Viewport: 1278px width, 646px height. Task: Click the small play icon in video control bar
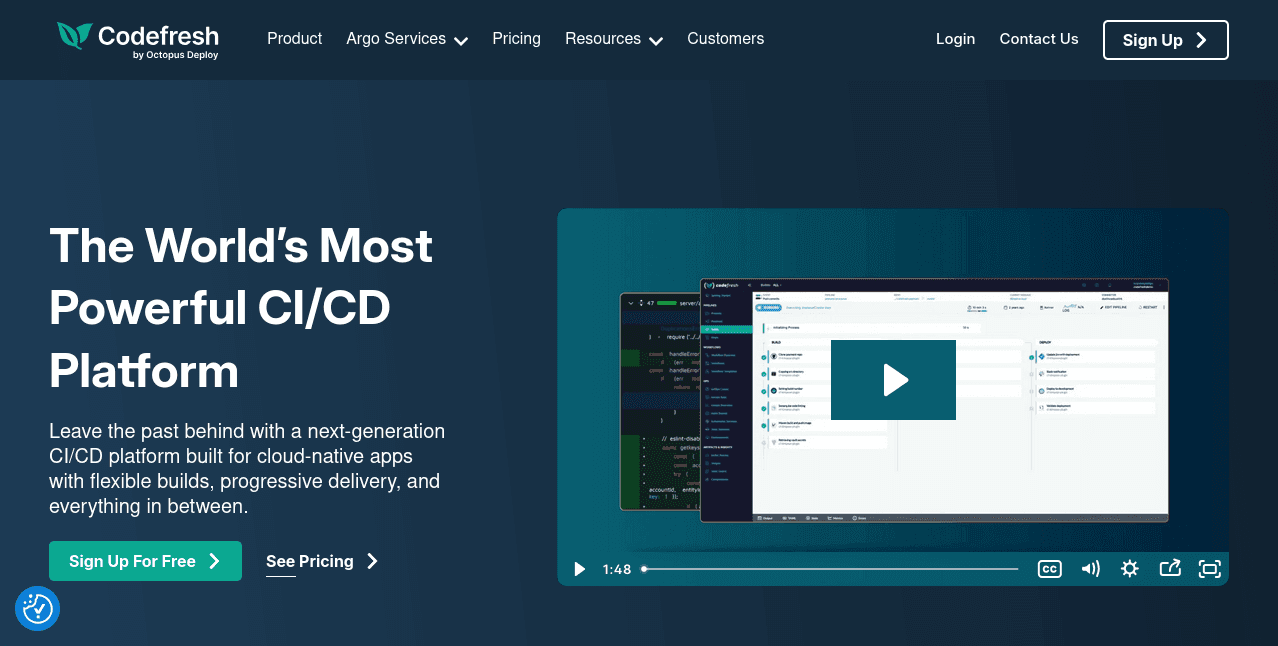[579, 569]
